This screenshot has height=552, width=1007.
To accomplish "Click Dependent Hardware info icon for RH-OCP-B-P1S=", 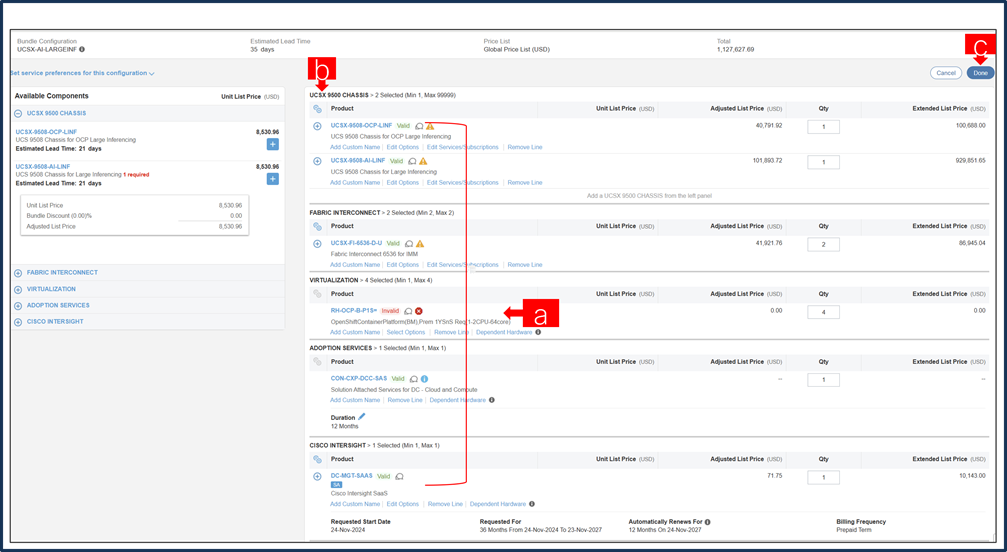I will pyautogui.click(x=538, y=332).
